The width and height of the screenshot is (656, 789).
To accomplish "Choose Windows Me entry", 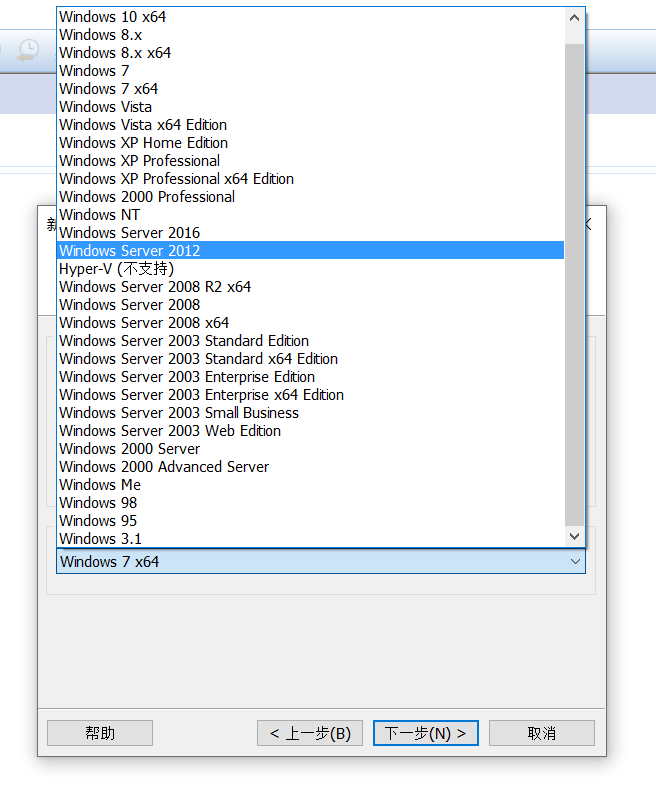I will click(x=310, y=485).
